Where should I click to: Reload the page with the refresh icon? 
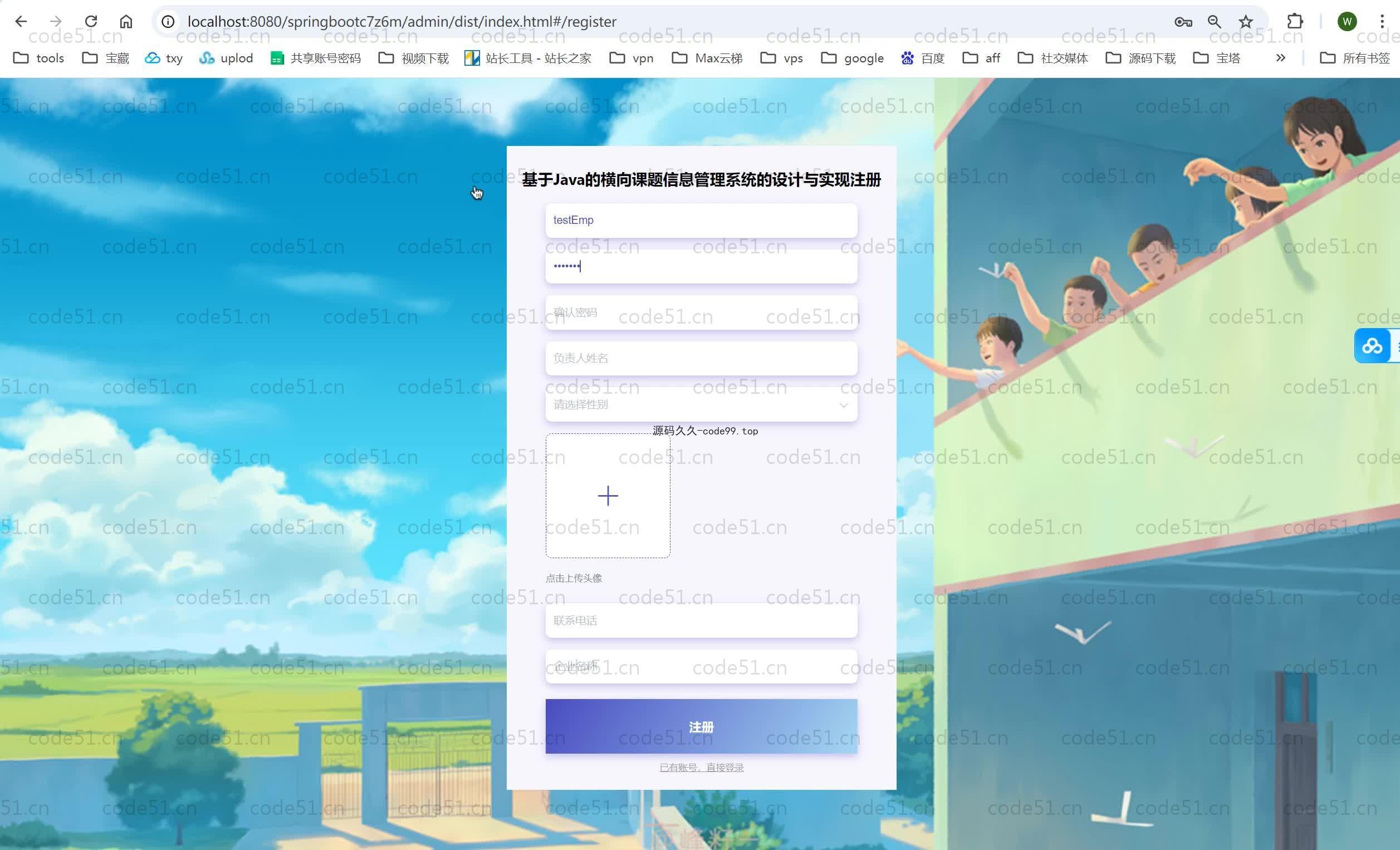(91, 22)
